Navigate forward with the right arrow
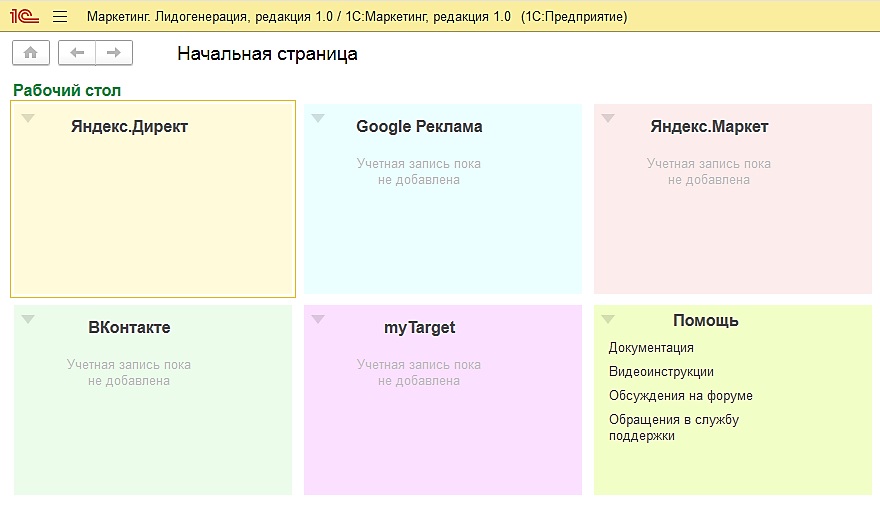Screen dimensions: 880x517 click(114, 53)
